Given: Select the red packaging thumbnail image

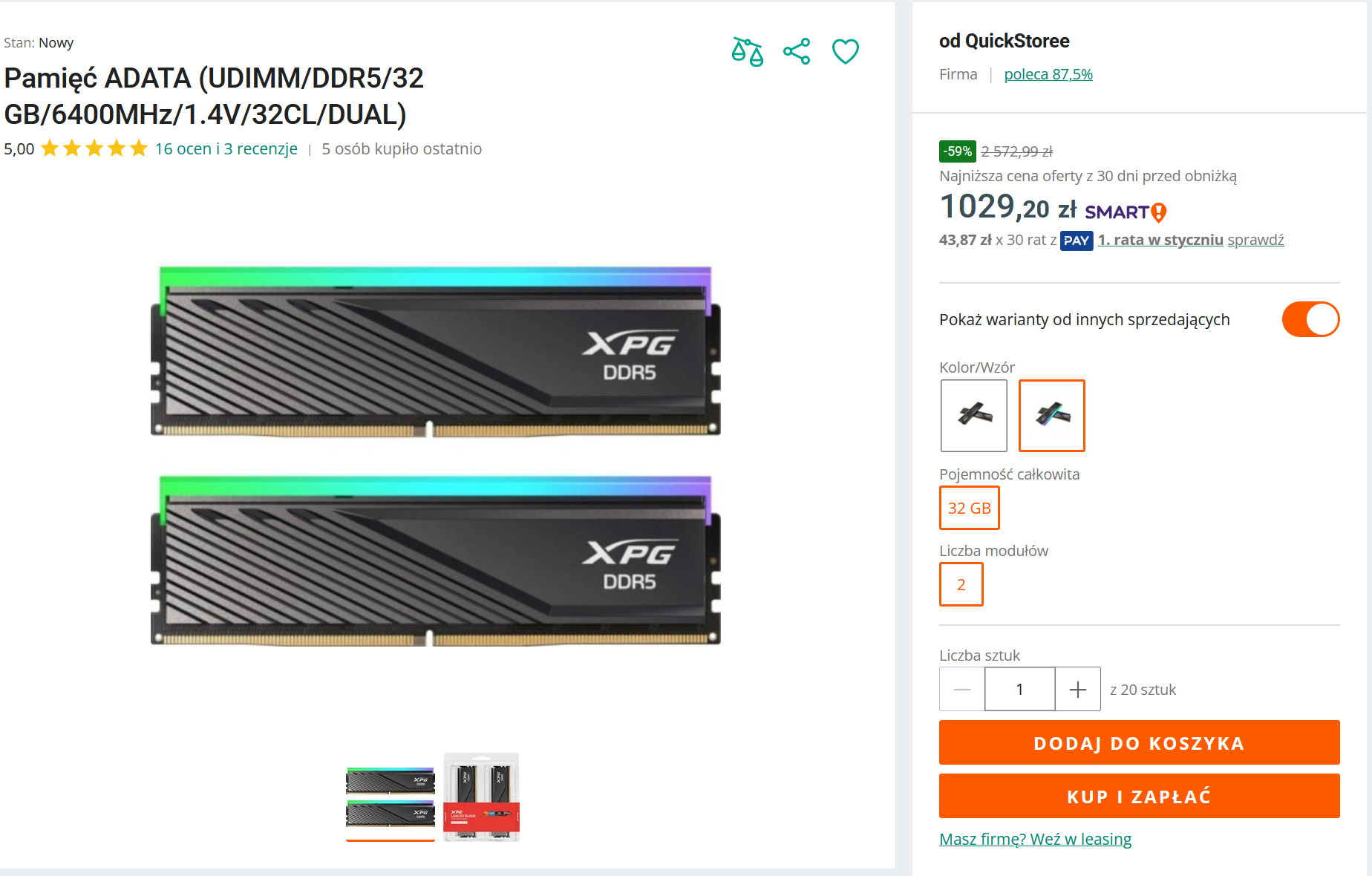Looking at the screenshot, I should click(481, 797).
